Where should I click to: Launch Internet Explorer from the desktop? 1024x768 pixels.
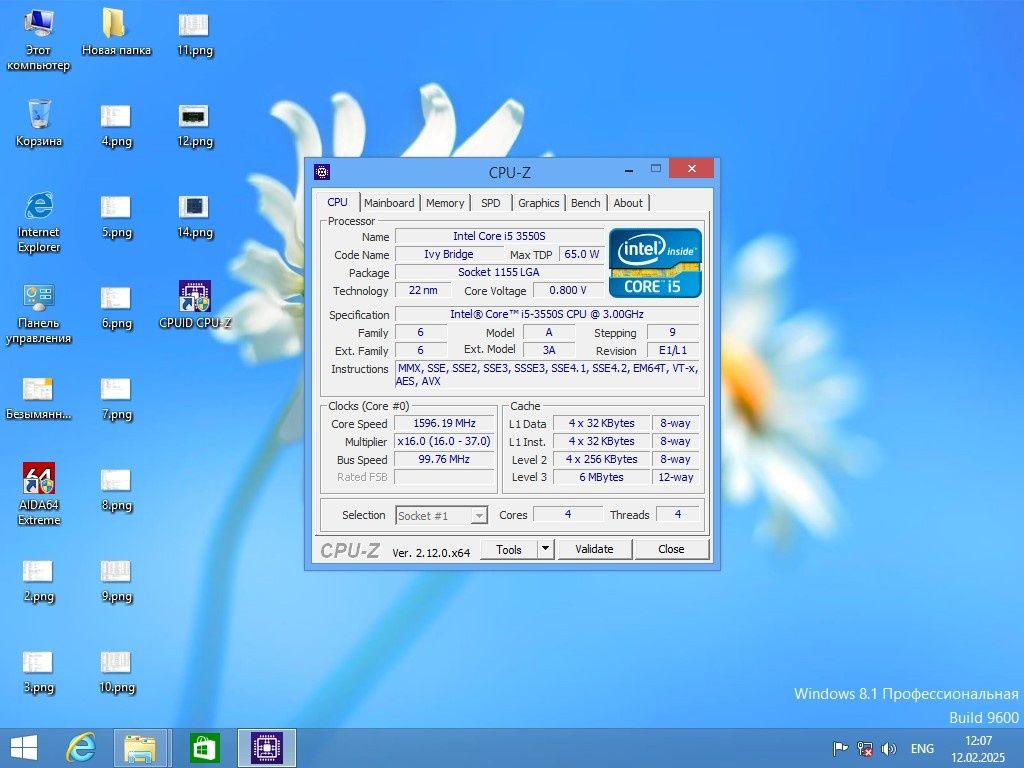[39, 221]
